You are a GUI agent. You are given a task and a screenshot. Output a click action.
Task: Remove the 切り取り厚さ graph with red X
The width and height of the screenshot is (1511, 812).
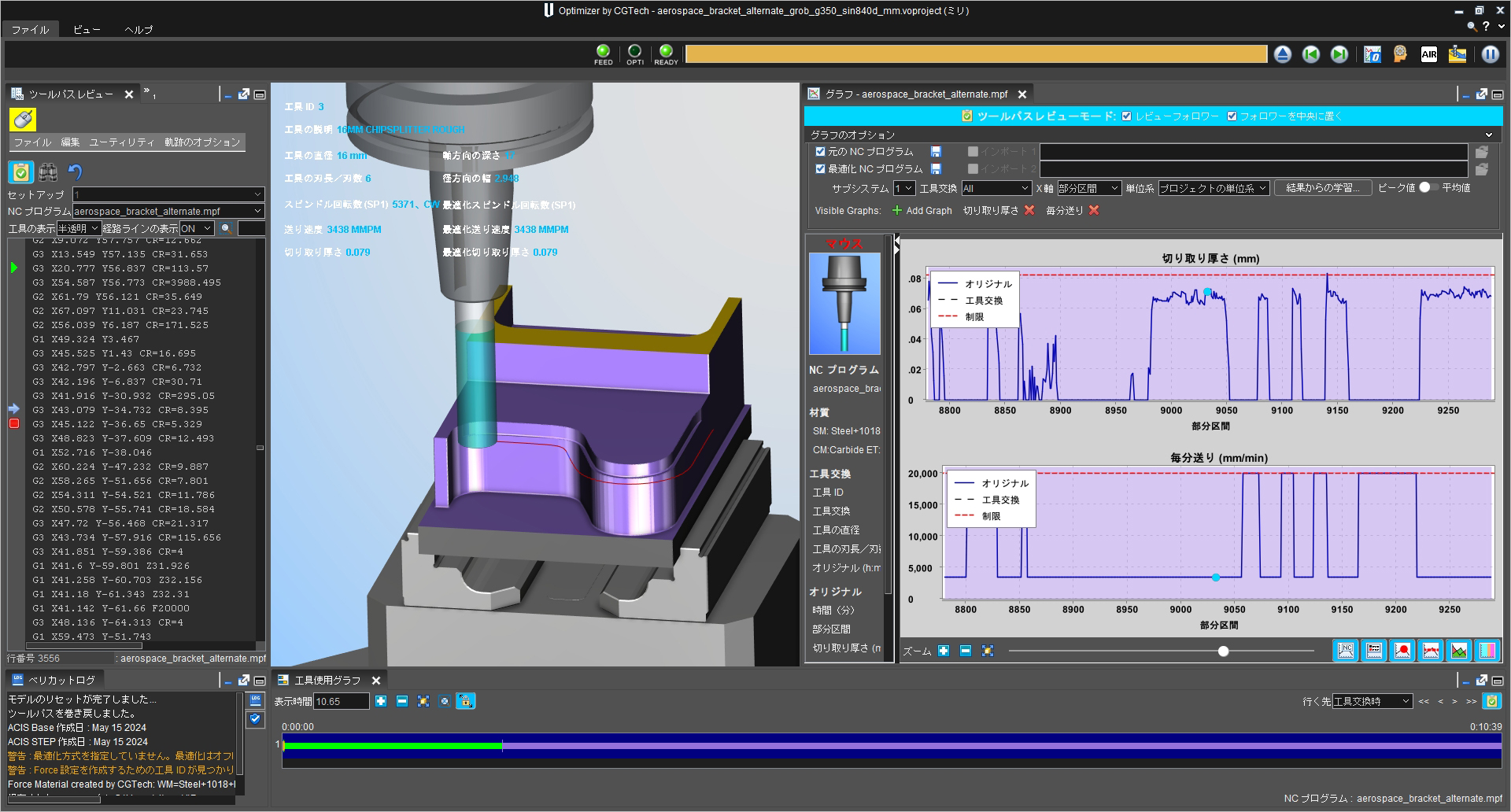1029,210
